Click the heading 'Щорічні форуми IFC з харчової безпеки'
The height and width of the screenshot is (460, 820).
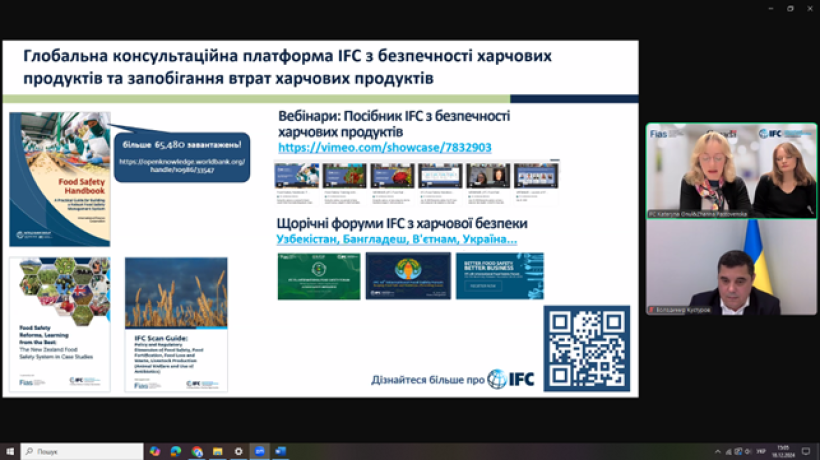[x=402, y=223]
